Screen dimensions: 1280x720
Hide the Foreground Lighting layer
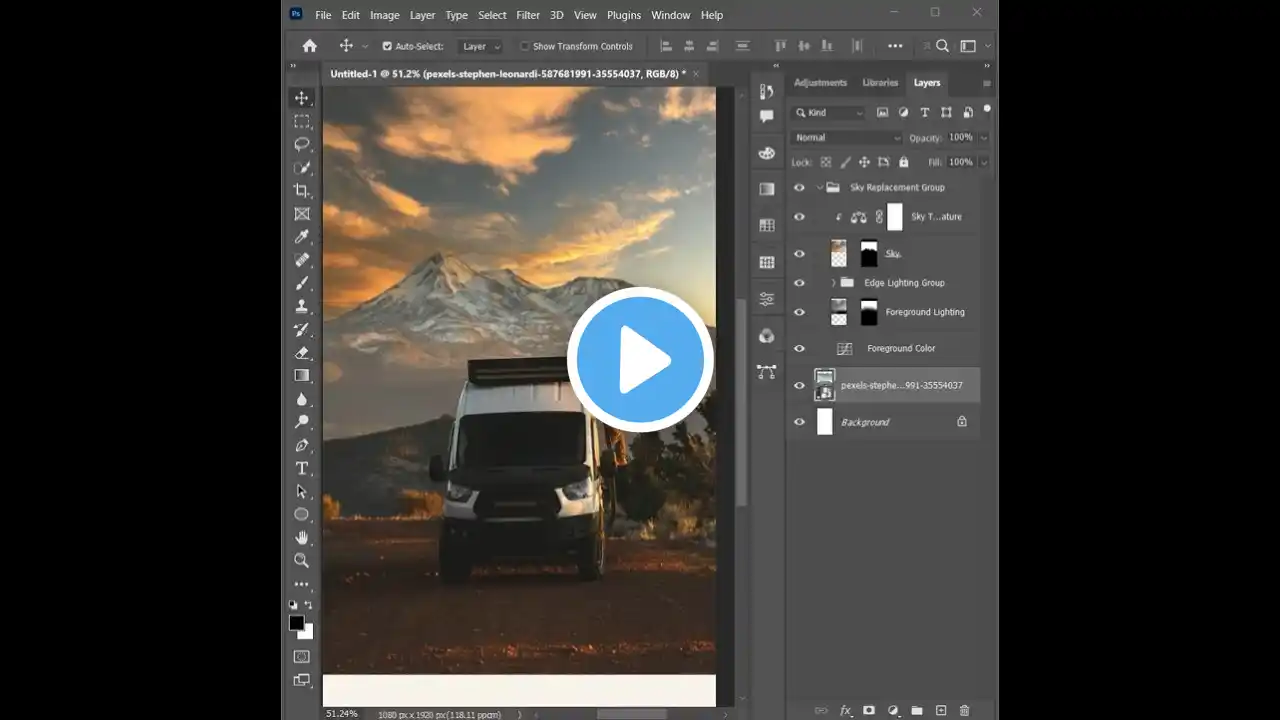tap(799, 312)
